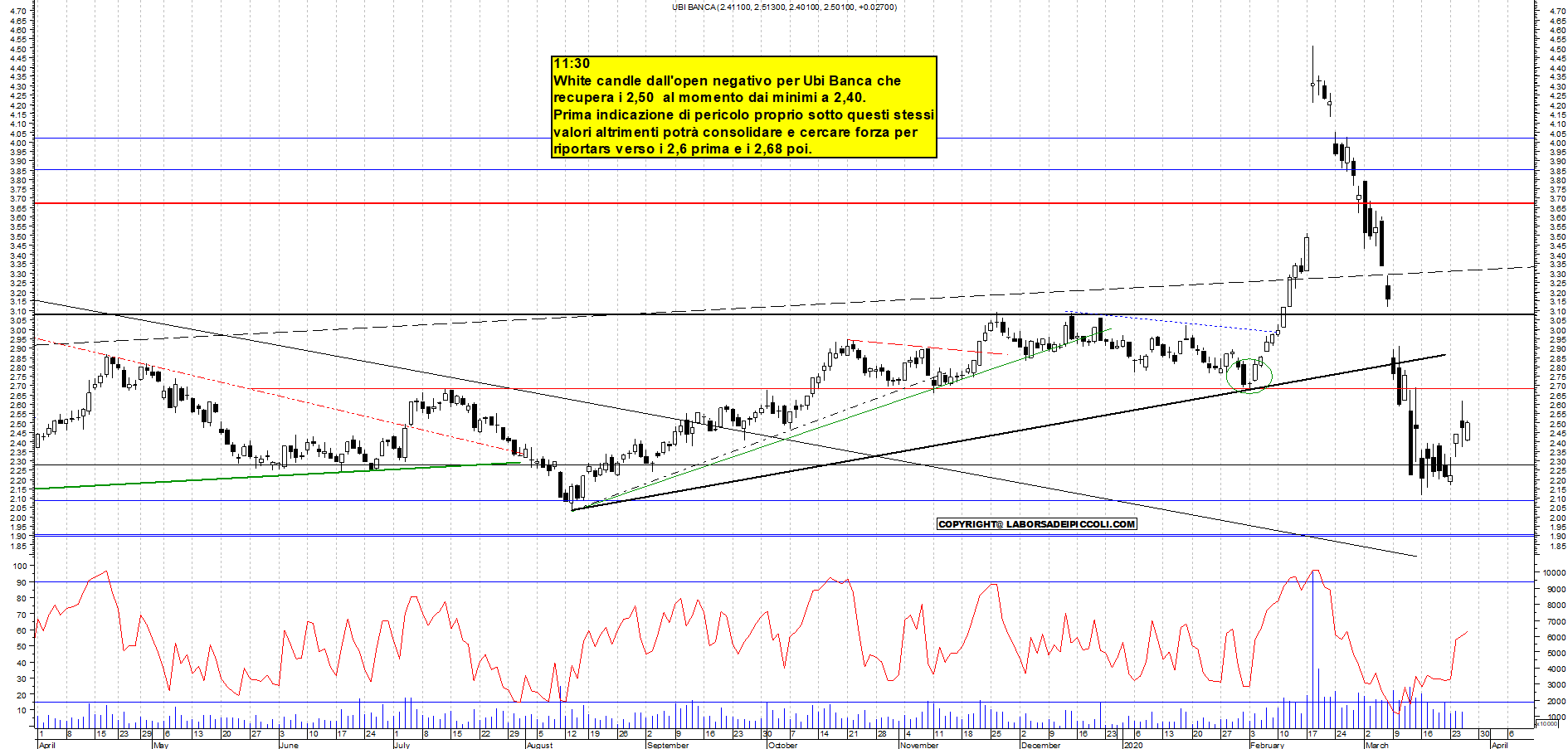Click the June month label on time axis

click(288, 745)
